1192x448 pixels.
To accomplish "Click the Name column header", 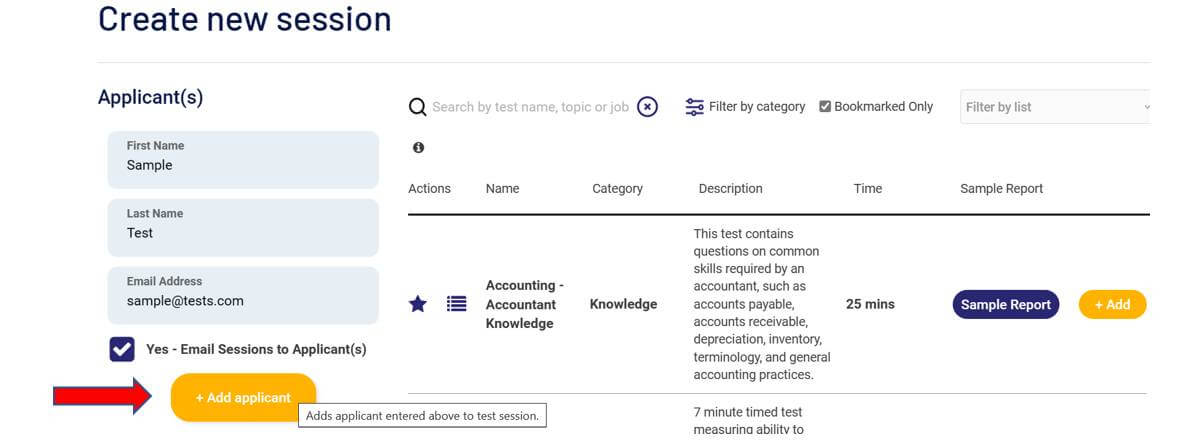I will click(x=502, y=189).
